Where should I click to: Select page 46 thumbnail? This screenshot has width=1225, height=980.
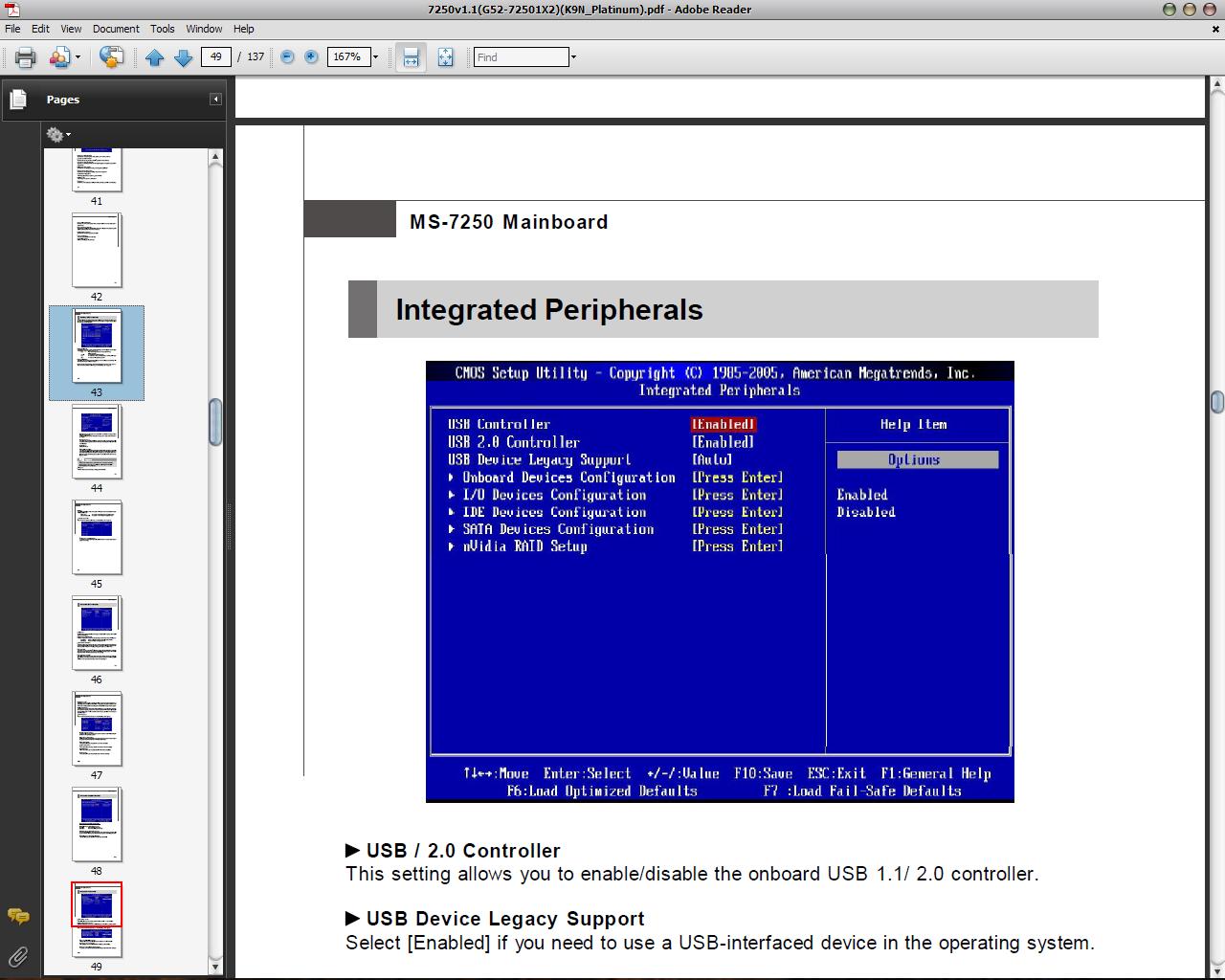coord(97,633)
